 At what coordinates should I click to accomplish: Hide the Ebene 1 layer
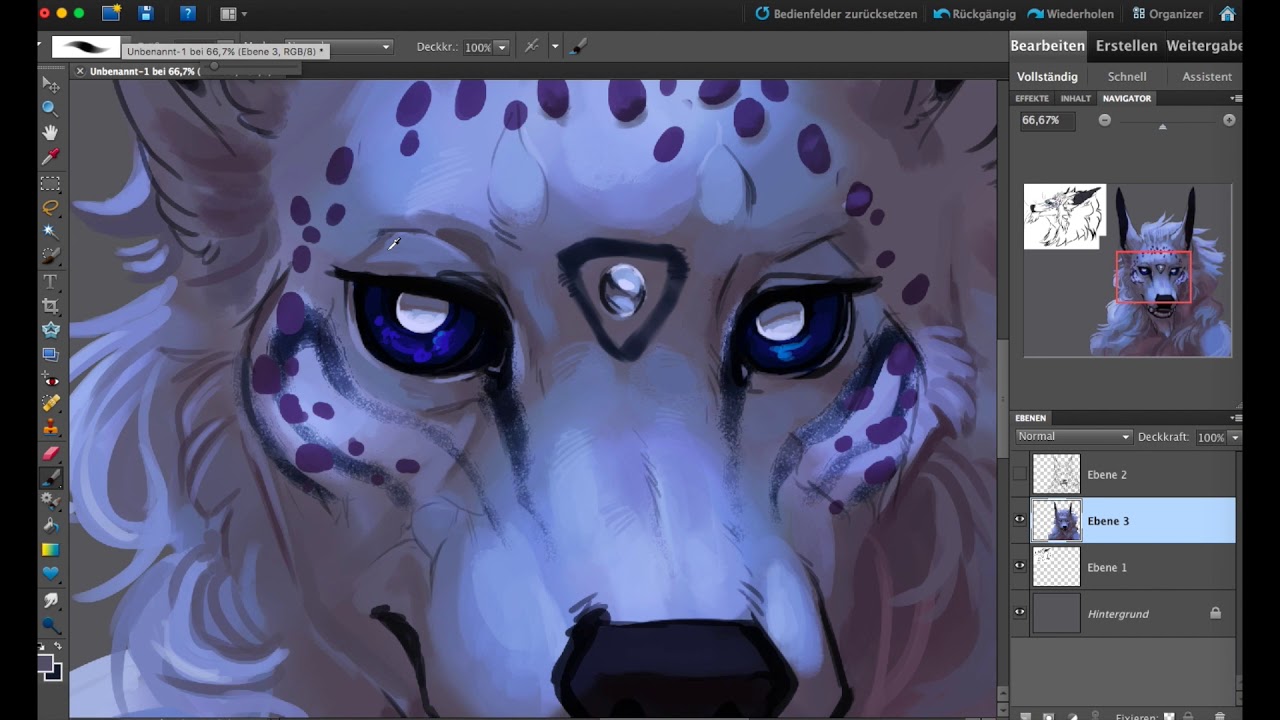click(1020, 566)
